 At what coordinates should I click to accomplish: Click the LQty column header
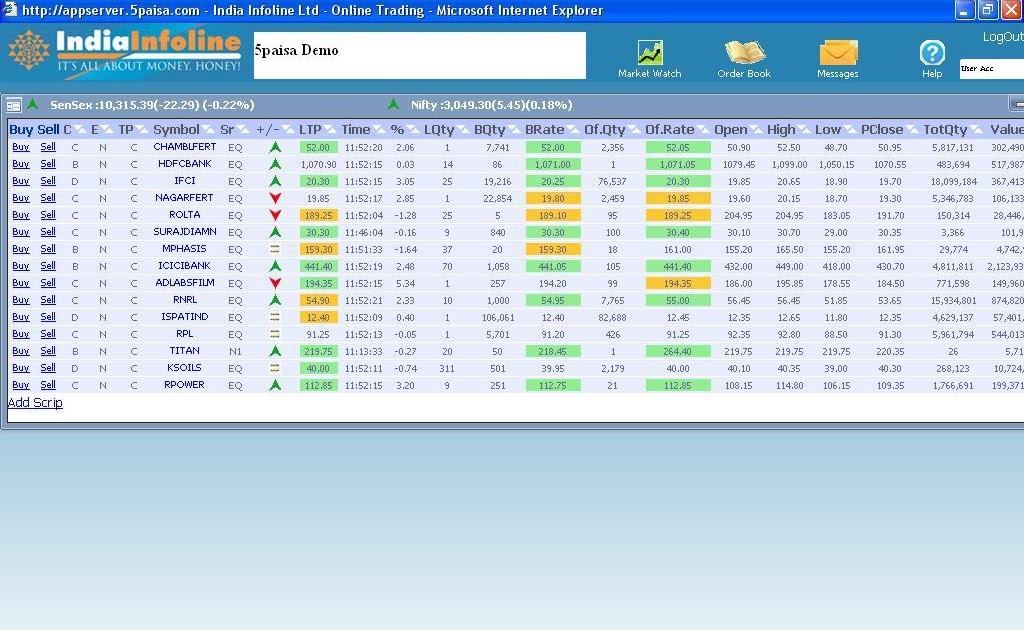439,129
